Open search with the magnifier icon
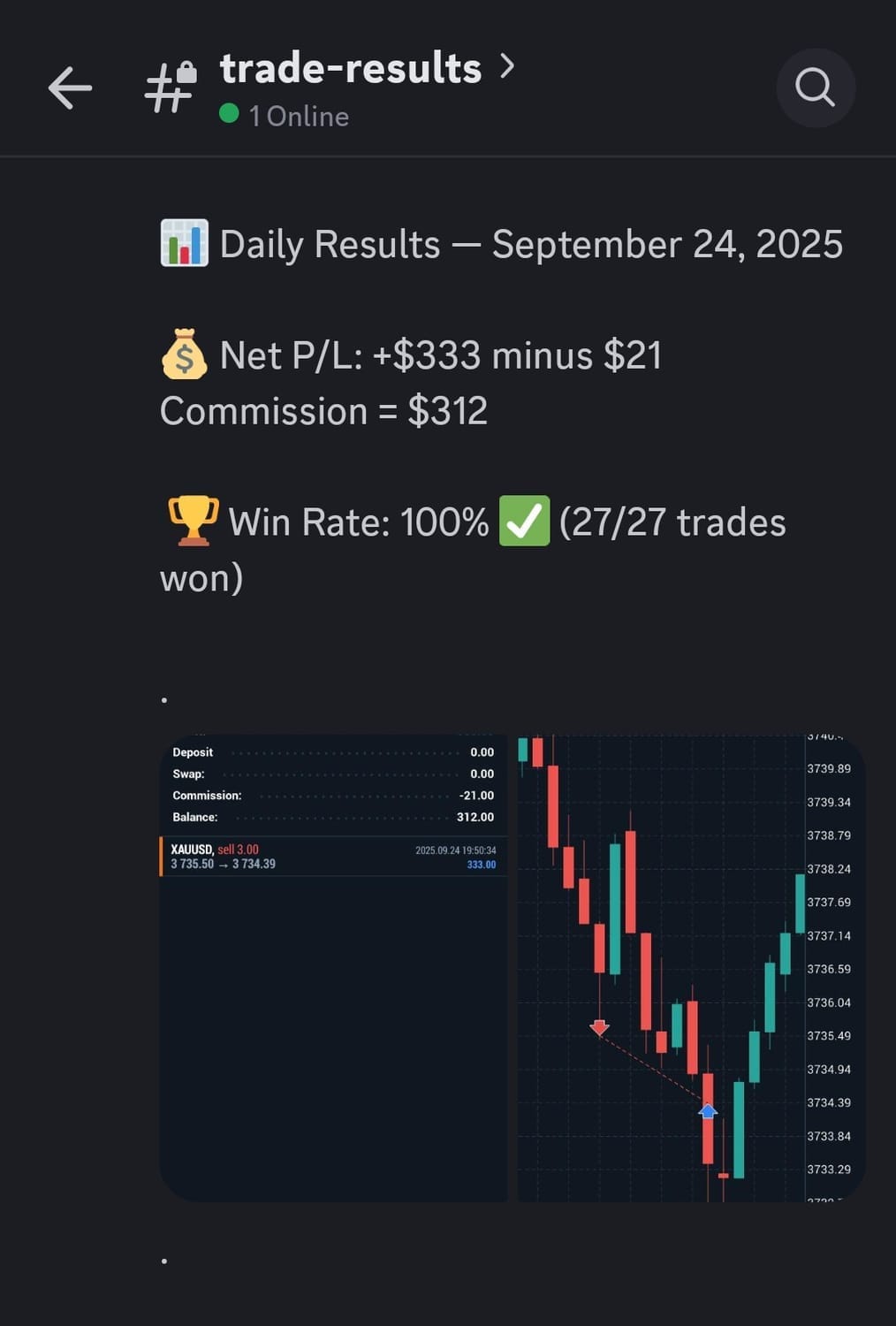The width and height of the screenshot is (896, 1326). click(815, 88)
